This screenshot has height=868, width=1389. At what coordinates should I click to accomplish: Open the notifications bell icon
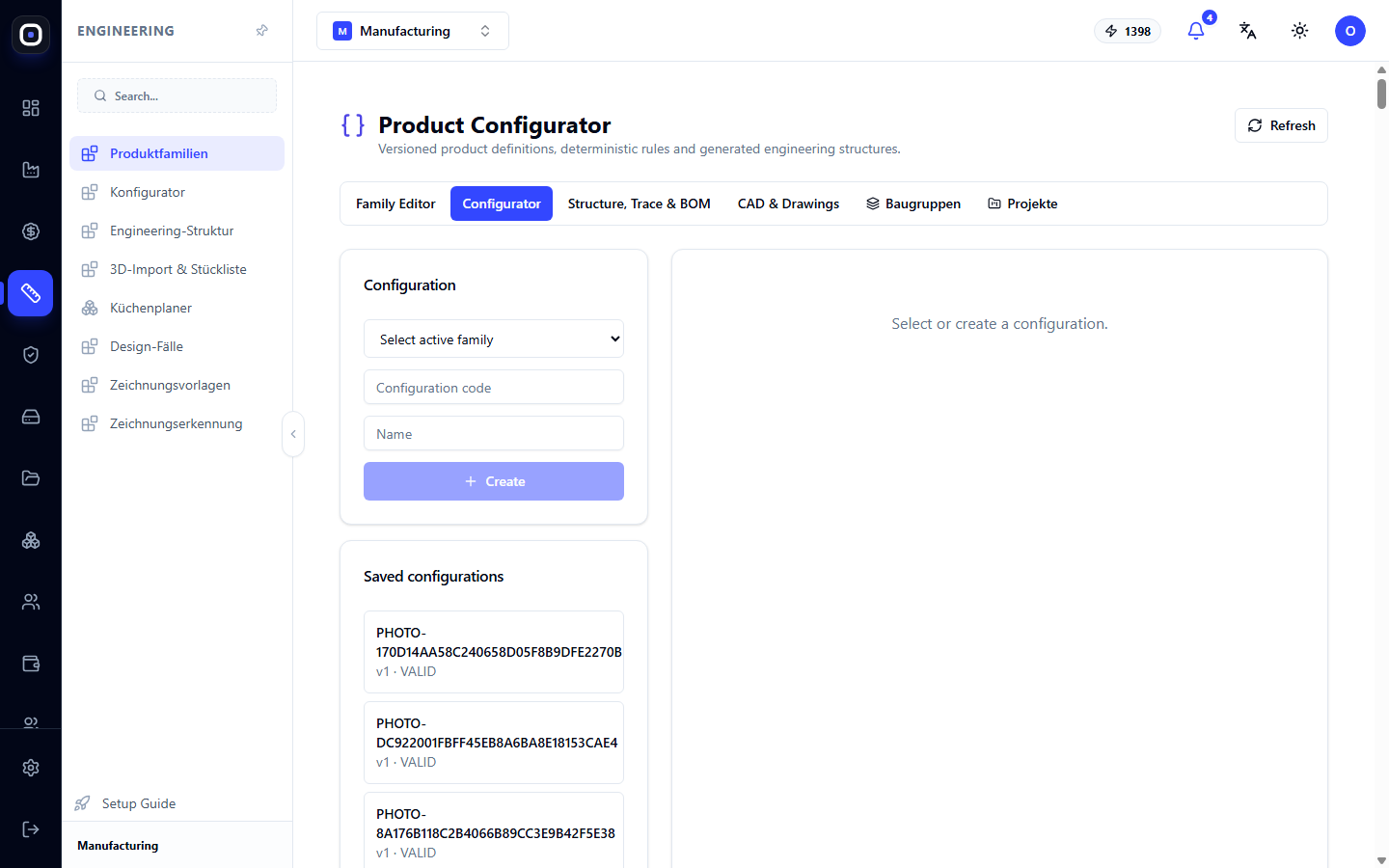1196,31
